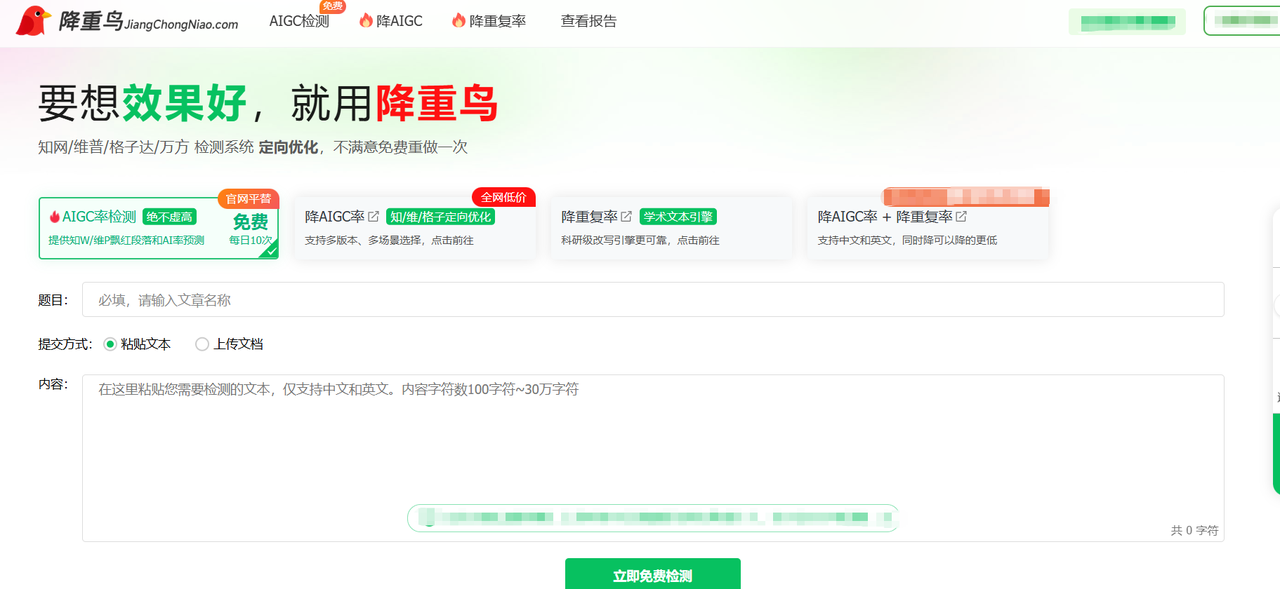
Task: Click the green floating tab on the right edge
Action: 1276,453
